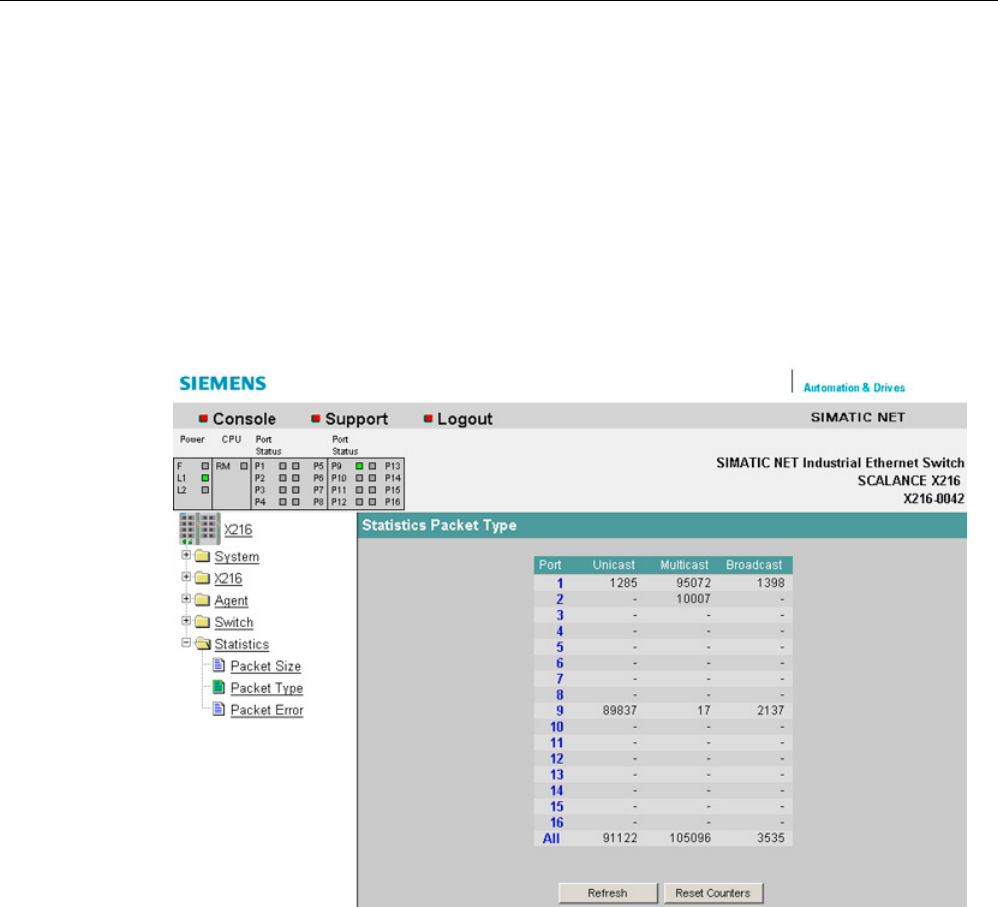
Task: Select port 12 in statistics table
Action: (557, 759)
